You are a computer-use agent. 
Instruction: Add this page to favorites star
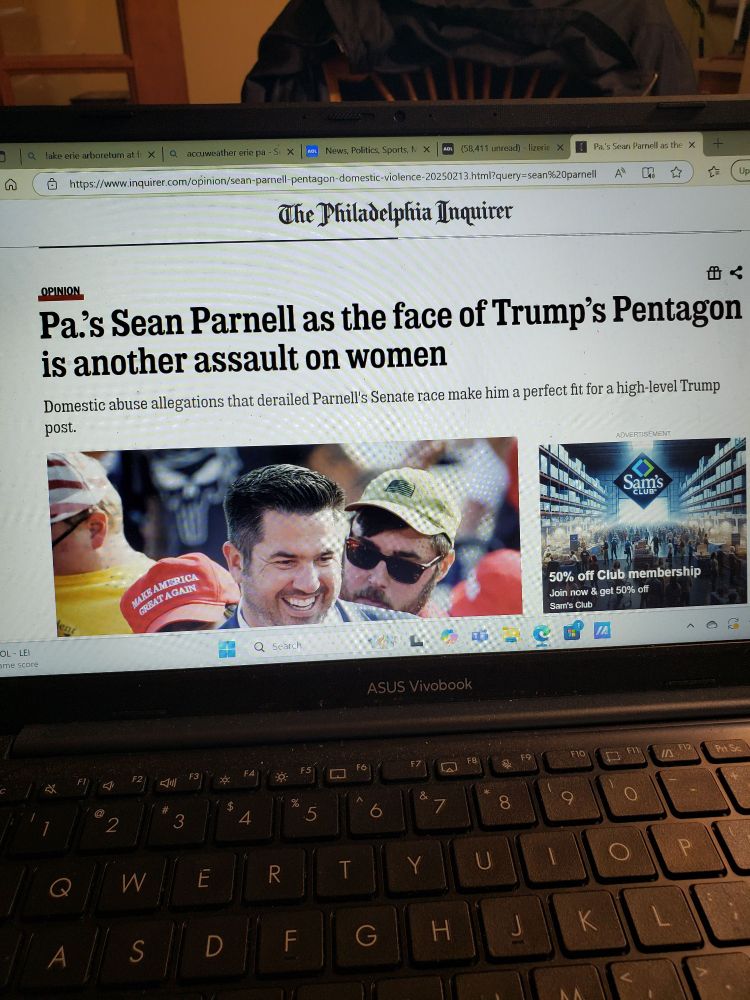(x=676, y=172)
